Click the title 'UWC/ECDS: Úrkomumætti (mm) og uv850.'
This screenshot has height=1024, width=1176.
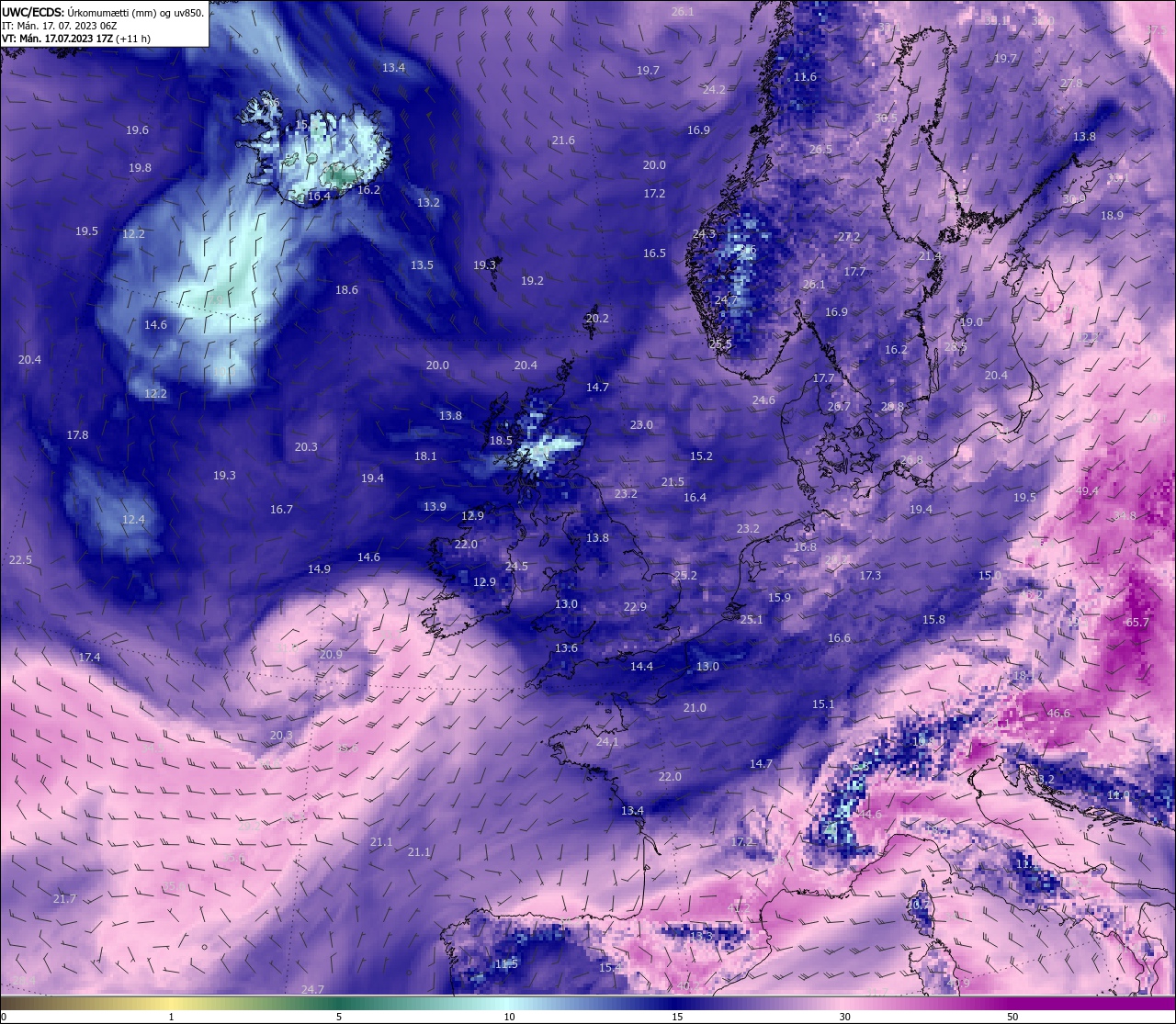click(x=103, y=12)
